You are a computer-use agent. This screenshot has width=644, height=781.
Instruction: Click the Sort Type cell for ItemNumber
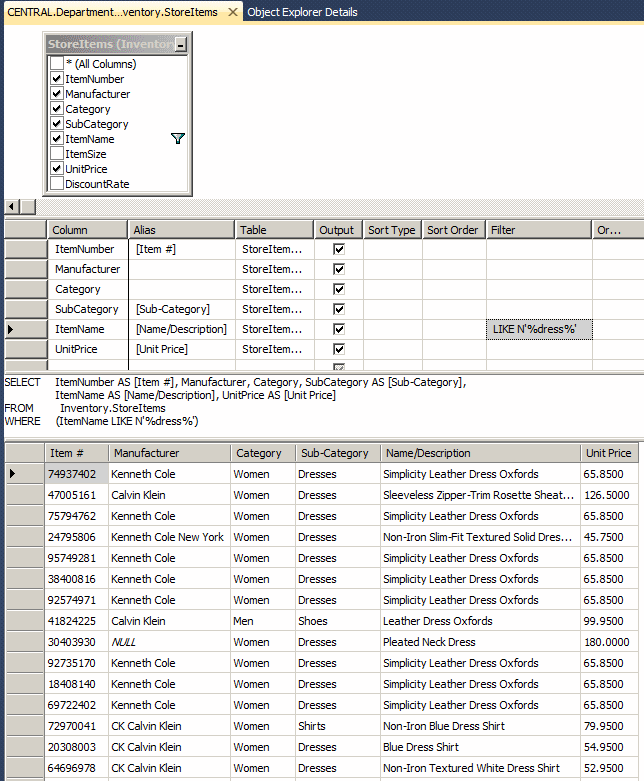click(392, 249)
